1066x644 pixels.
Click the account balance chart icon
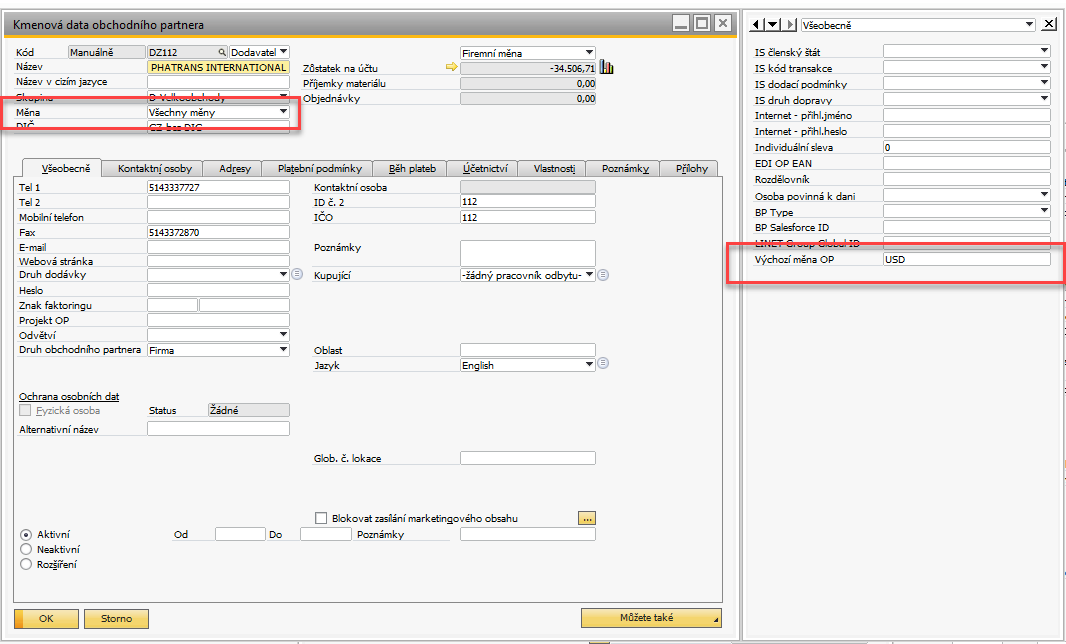pos(606,67)
